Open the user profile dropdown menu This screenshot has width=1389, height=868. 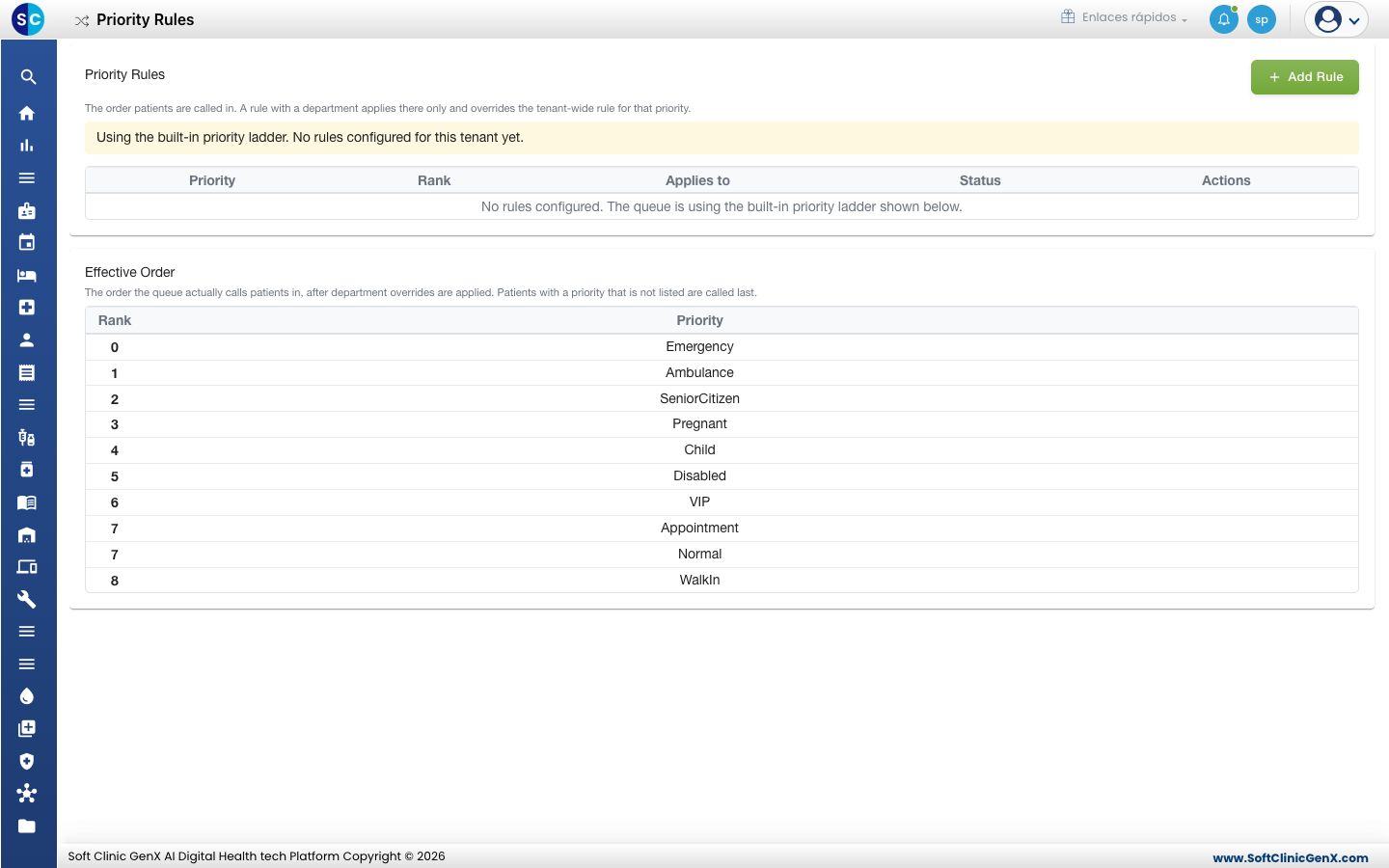pos(1337,19)
